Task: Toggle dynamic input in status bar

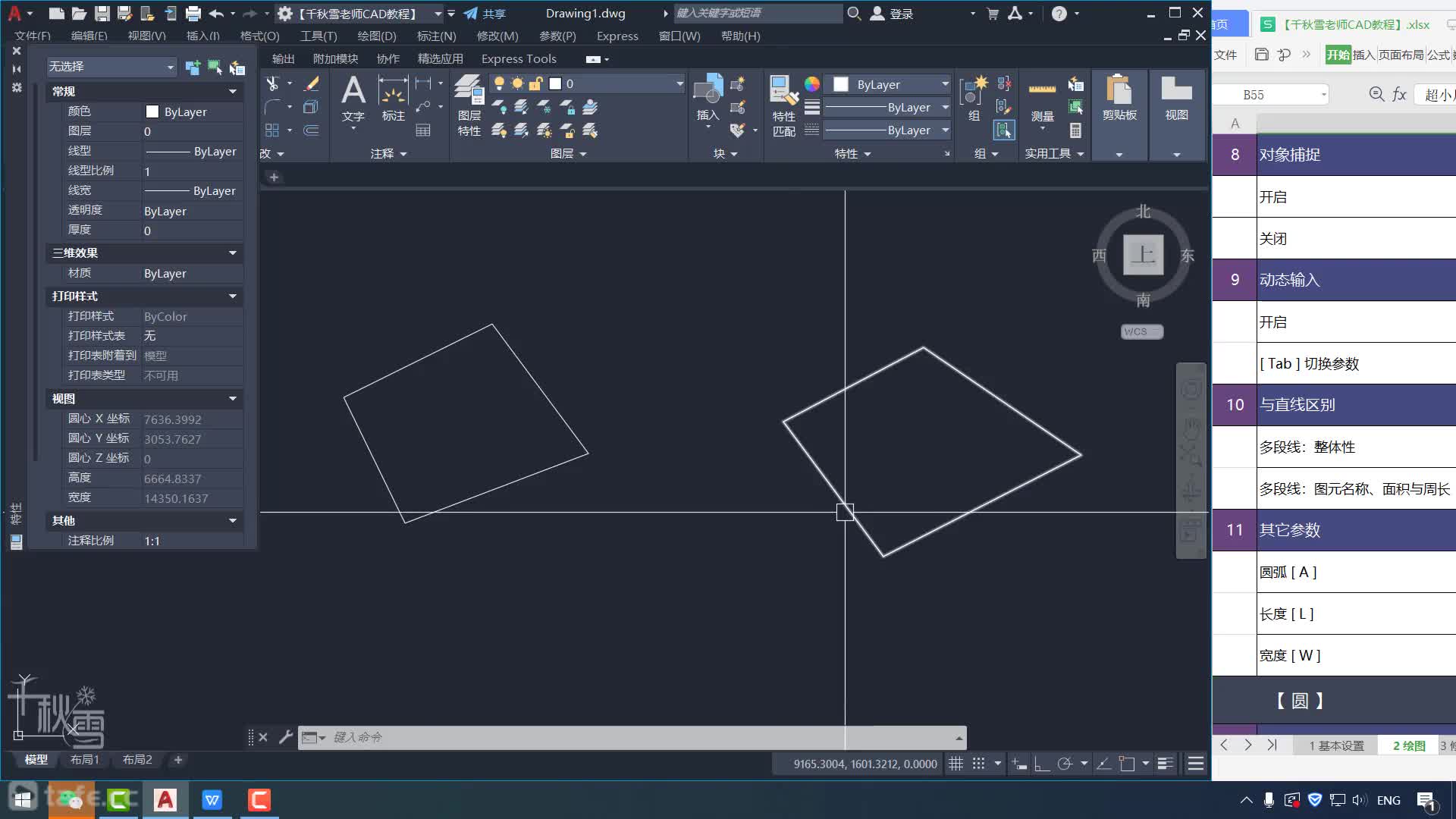Action: point(1020,764)
